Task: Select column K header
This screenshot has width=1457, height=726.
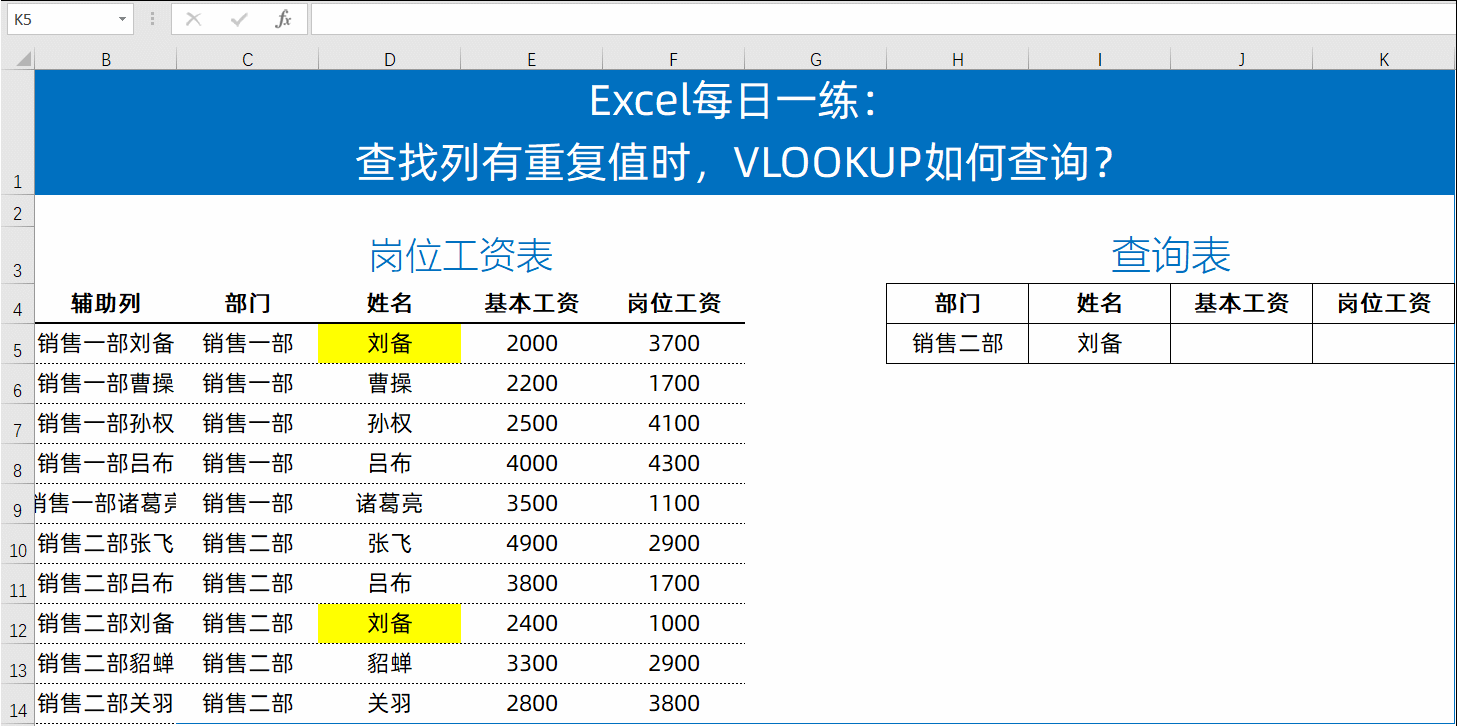Action: (1384, 60)
